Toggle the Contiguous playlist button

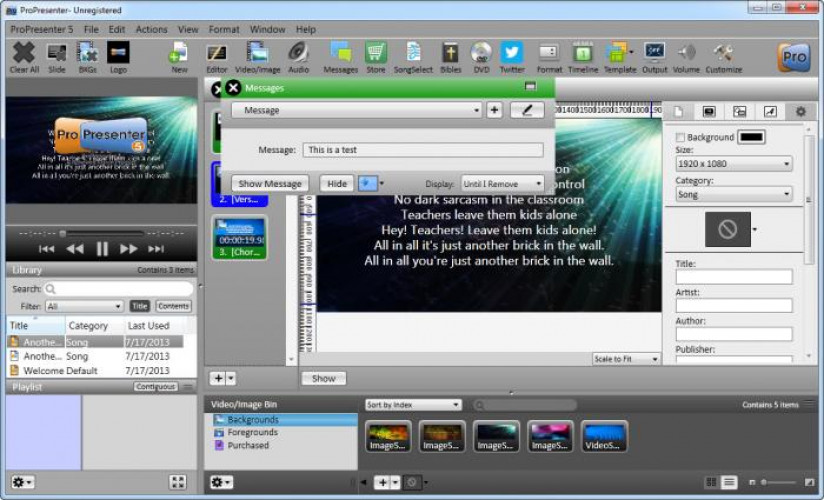156,386
